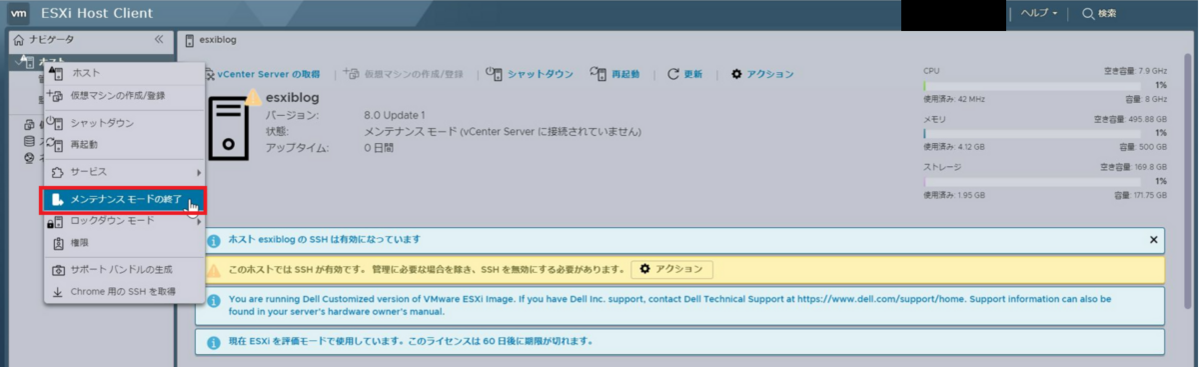Select メンテナンス モードの終了 menu entry

pyautogui.click(x=124, y=200)
